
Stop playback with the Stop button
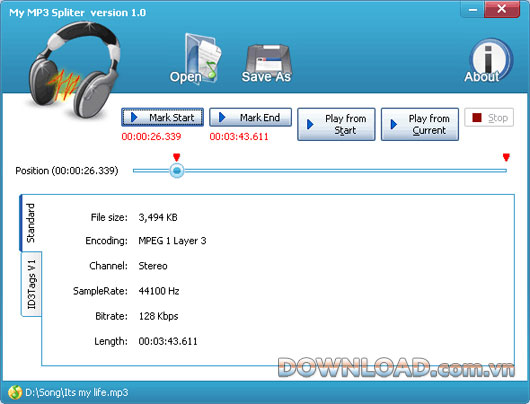pyautogui.click(x=489, y=118)
